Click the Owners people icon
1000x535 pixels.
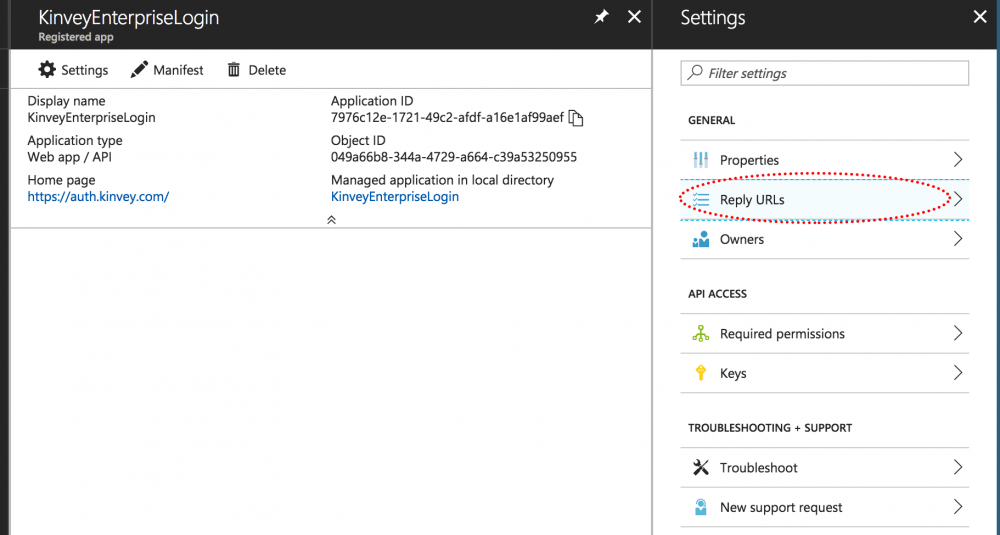[x=700, y=240]
